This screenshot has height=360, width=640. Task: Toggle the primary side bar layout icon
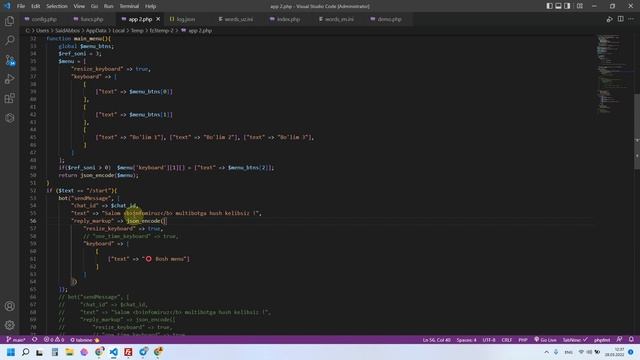tap(549, 6)
